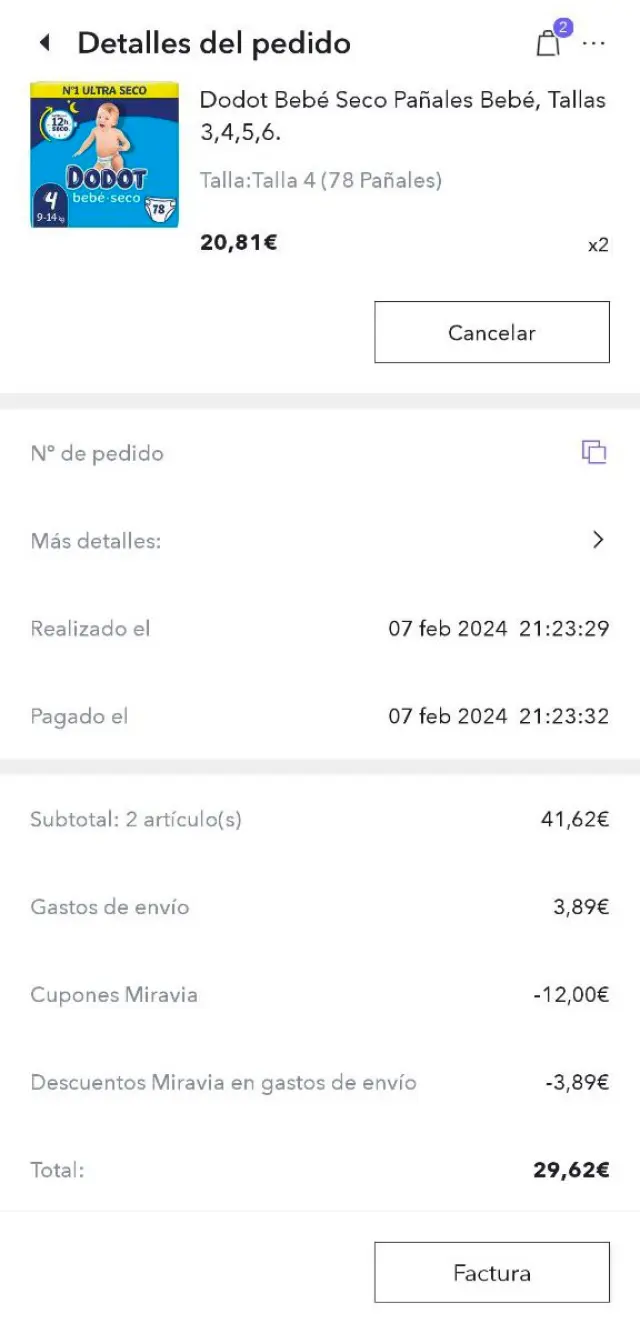Image resolution: width=640 pixels, height=1324 pixels.
Task: Go back from Detalles del pedido
Action: pos(44,43)
